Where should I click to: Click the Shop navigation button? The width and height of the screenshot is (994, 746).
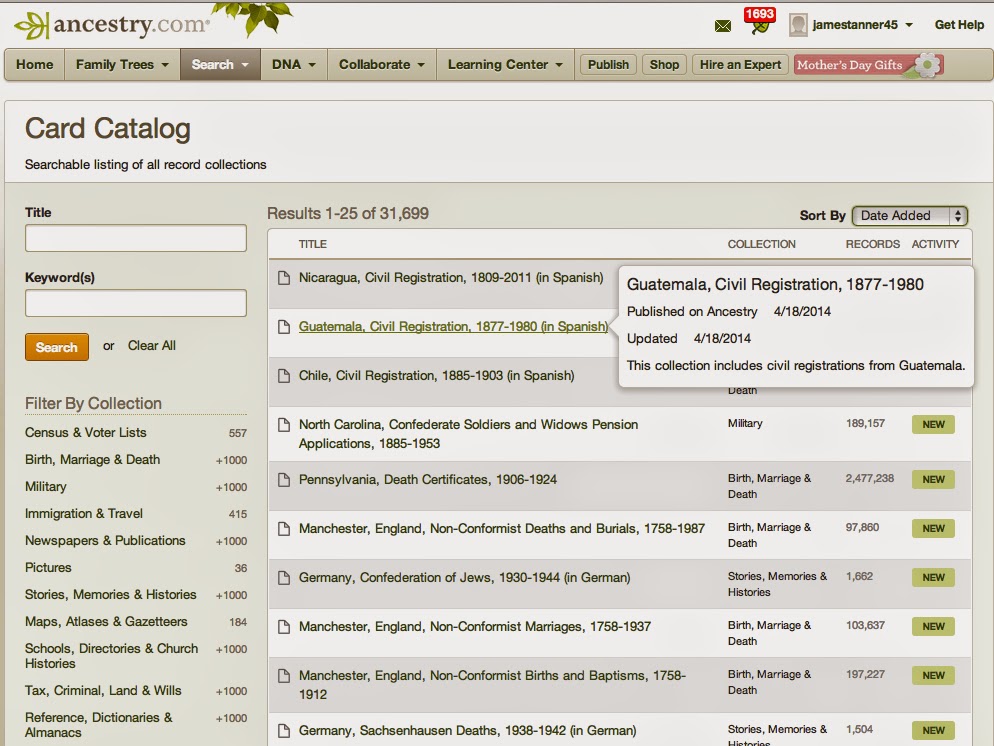(x=664, y=65)
